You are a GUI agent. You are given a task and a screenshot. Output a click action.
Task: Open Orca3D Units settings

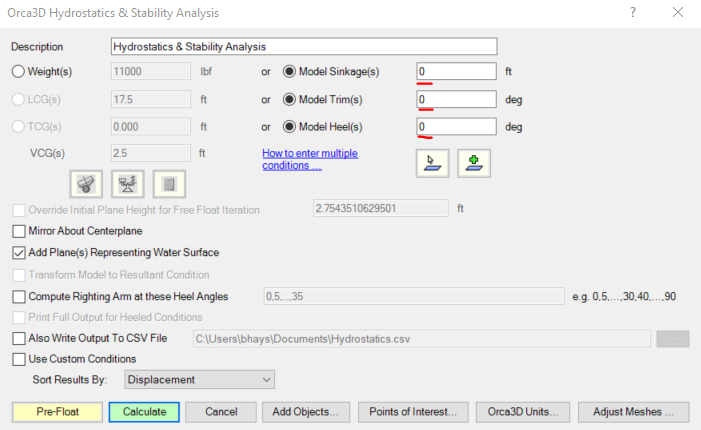(x=523, y=412)
